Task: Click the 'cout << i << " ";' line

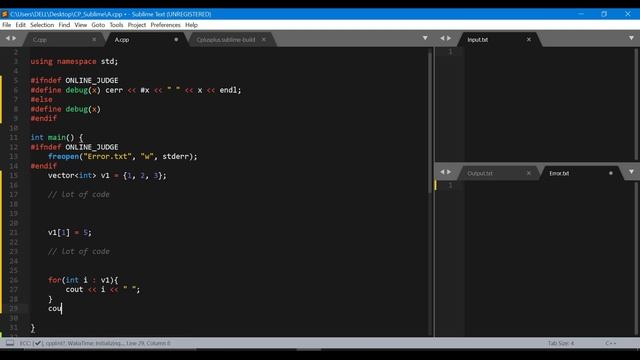Action: pos(103,289)
